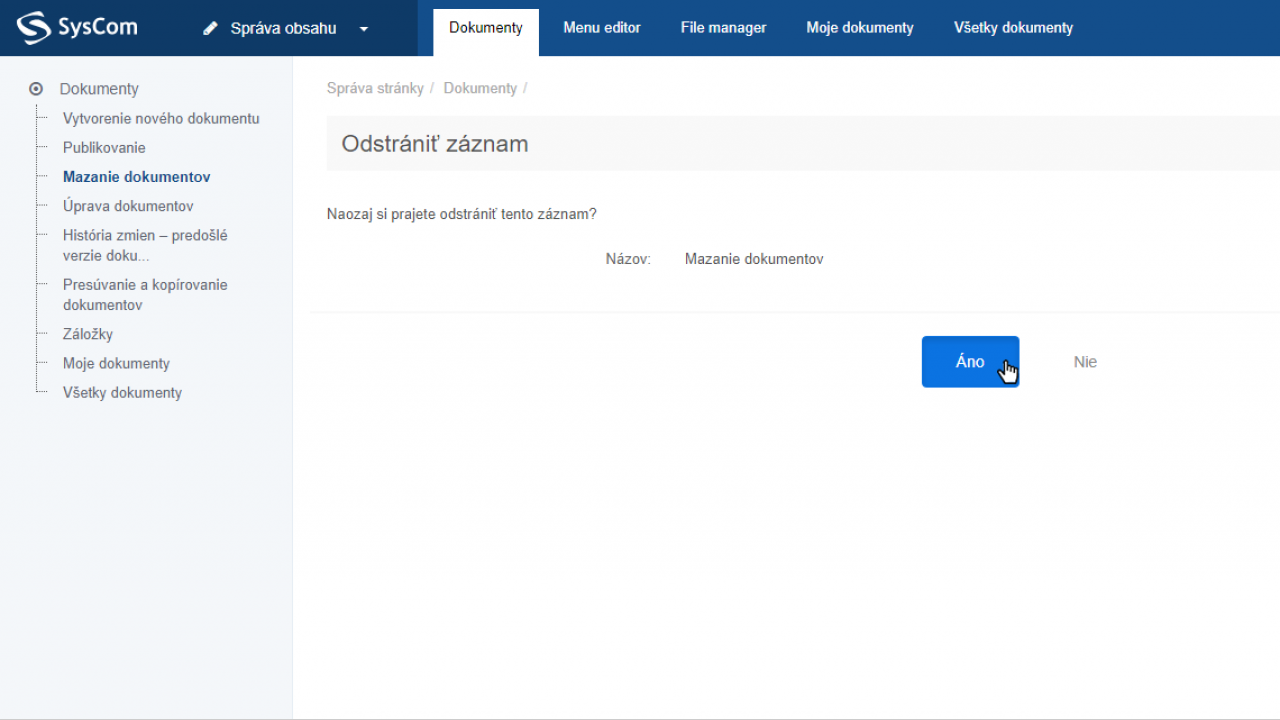Switch to the Dokumenty tab
Image resolution: width=1280 pixels, height=720 pixels.
coord(486,28)
